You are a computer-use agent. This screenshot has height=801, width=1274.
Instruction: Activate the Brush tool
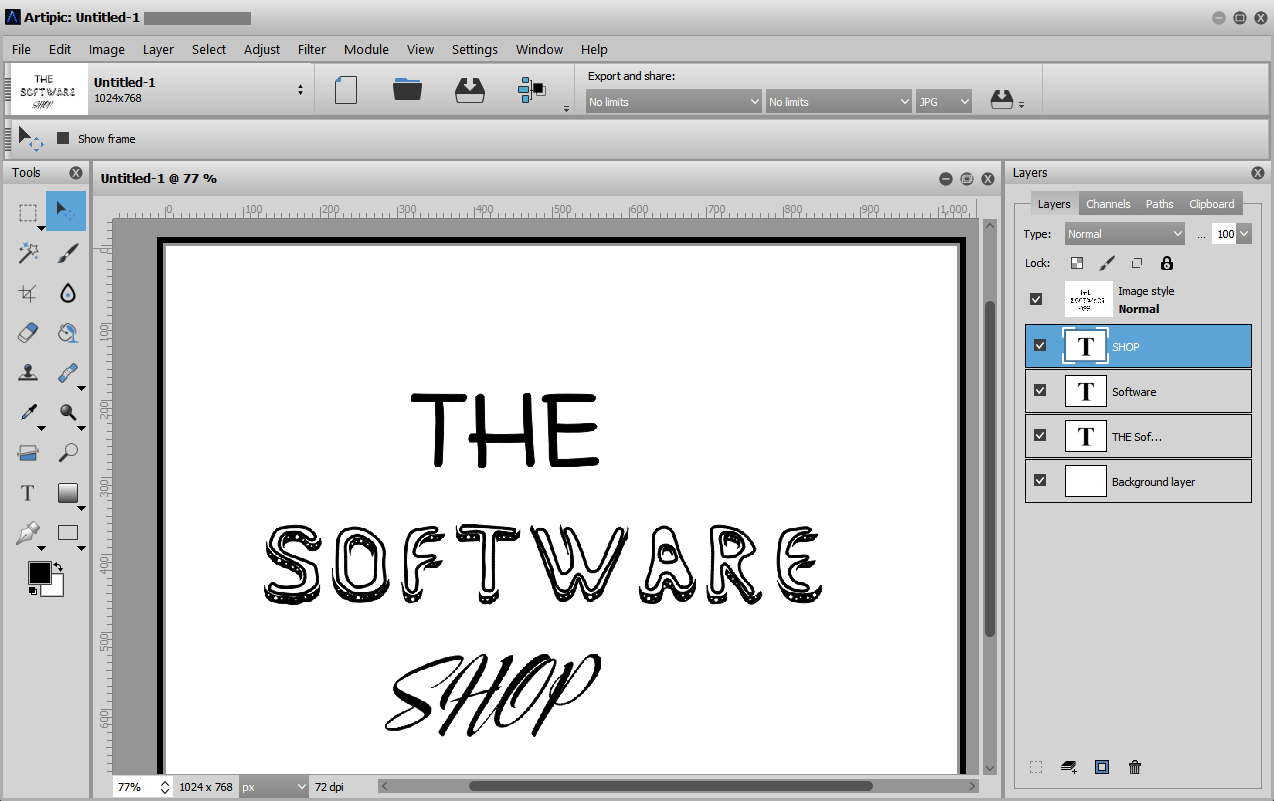click(67, 253)
